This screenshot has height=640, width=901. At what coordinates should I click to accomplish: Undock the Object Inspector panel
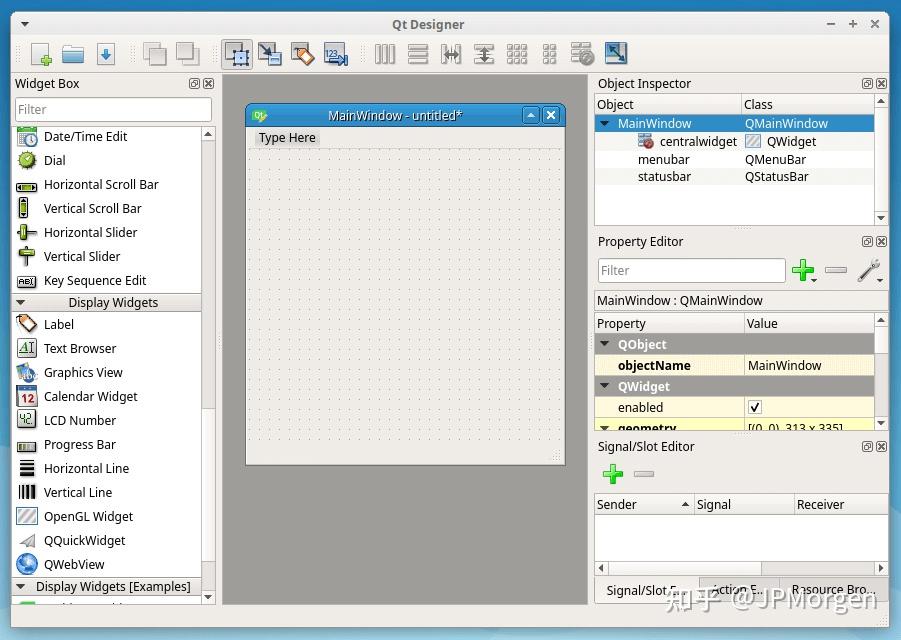(867, 83)
